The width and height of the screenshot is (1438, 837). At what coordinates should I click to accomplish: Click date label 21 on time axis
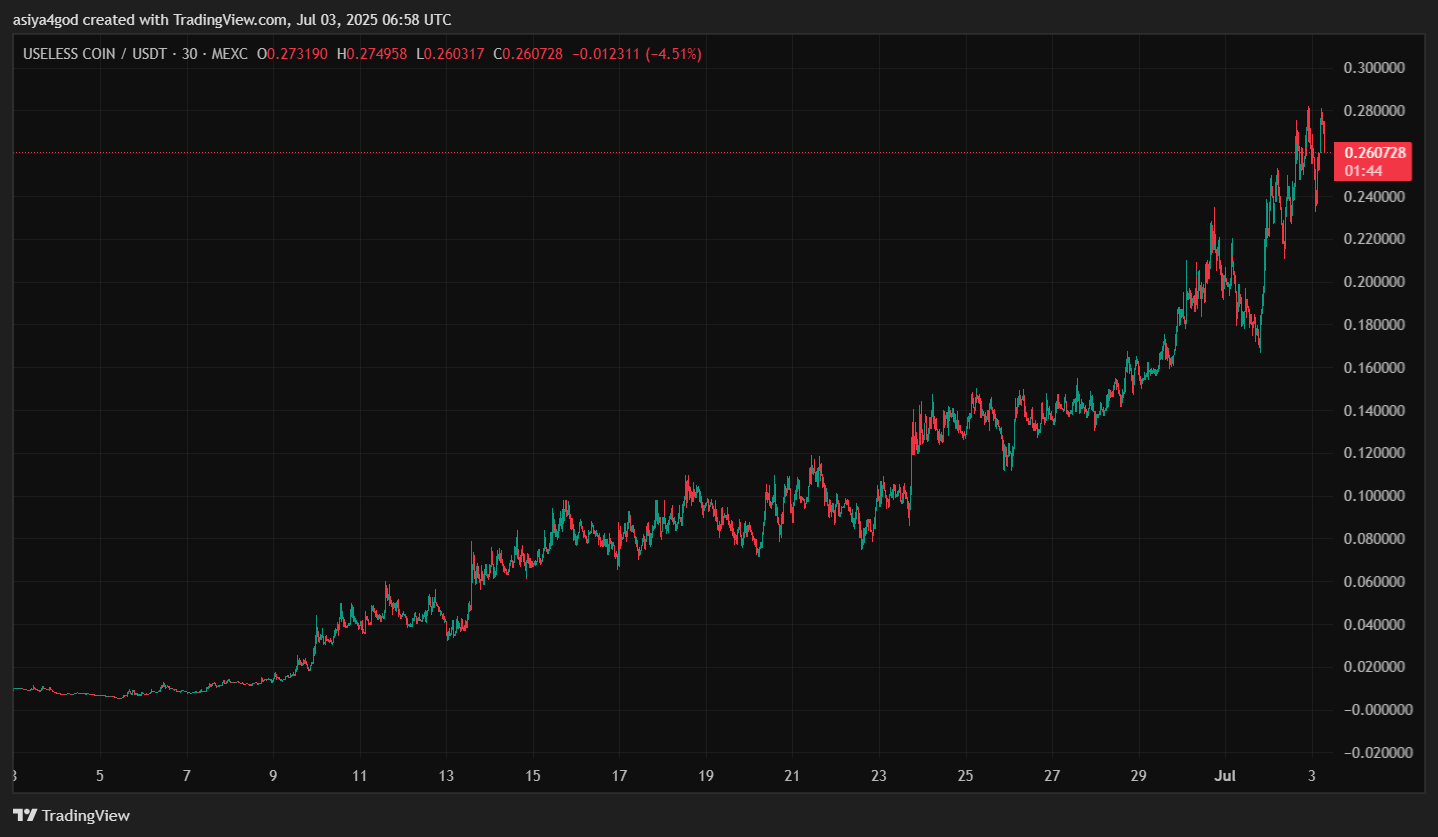pyautogui.click(x=792, y=776)
